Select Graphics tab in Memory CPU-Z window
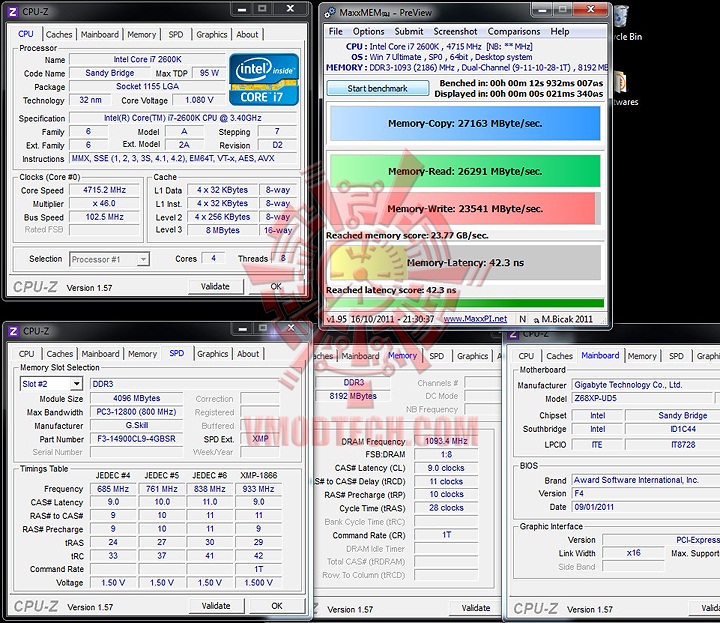This screenshot has height=623, width=720. (472, 356)
